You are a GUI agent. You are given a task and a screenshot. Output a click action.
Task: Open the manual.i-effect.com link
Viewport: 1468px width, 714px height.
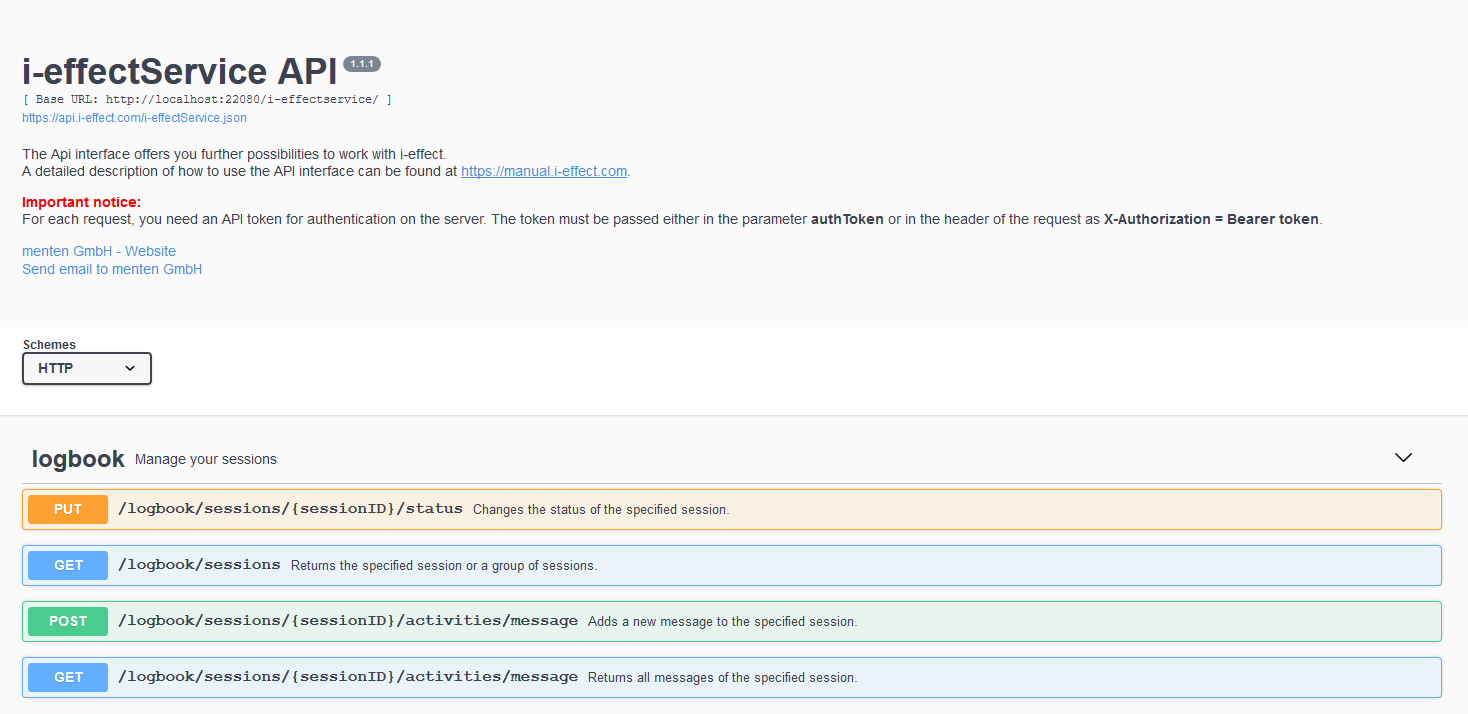point(543,171)
